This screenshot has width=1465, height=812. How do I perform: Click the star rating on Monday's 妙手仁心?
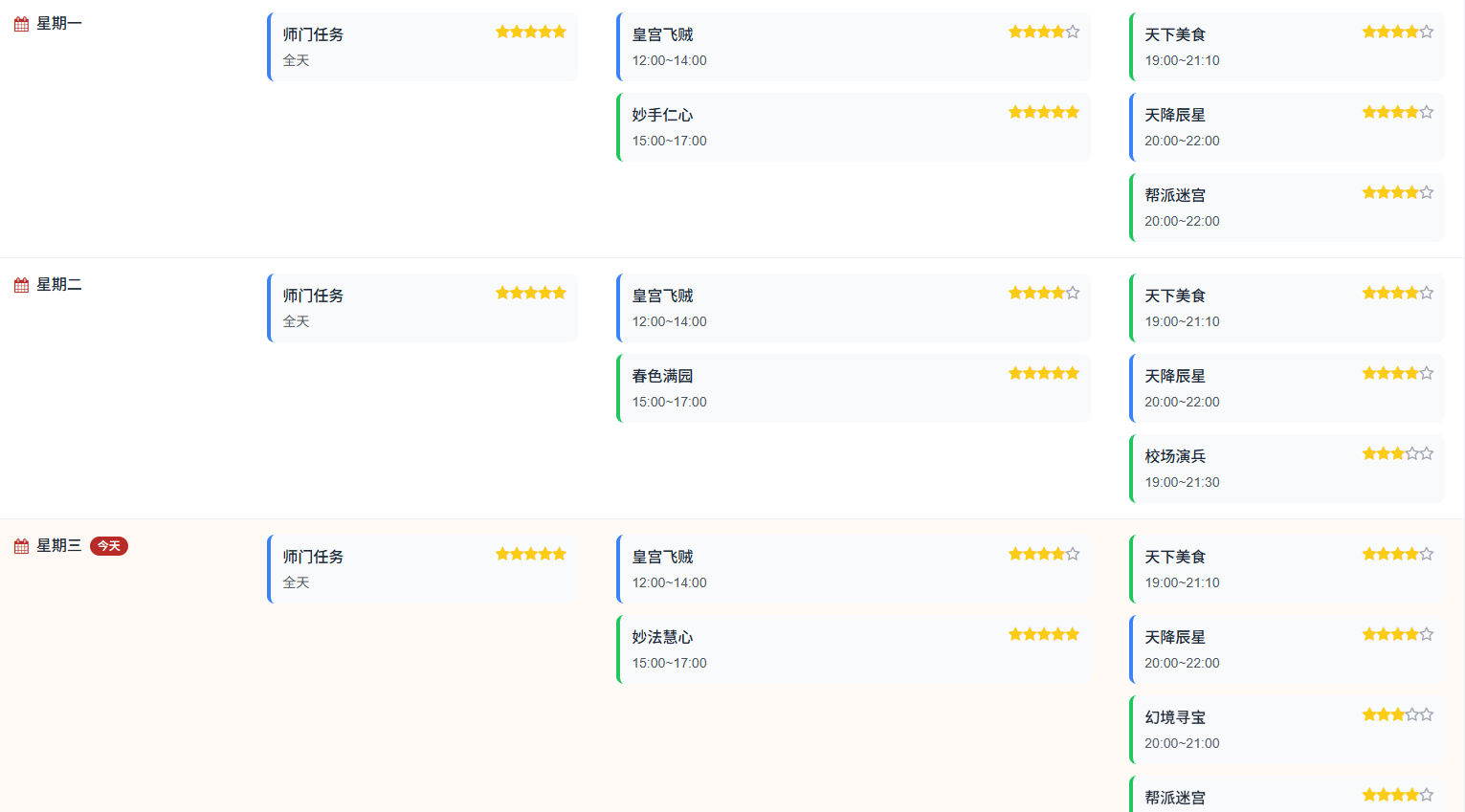(x=1044, y=112)
